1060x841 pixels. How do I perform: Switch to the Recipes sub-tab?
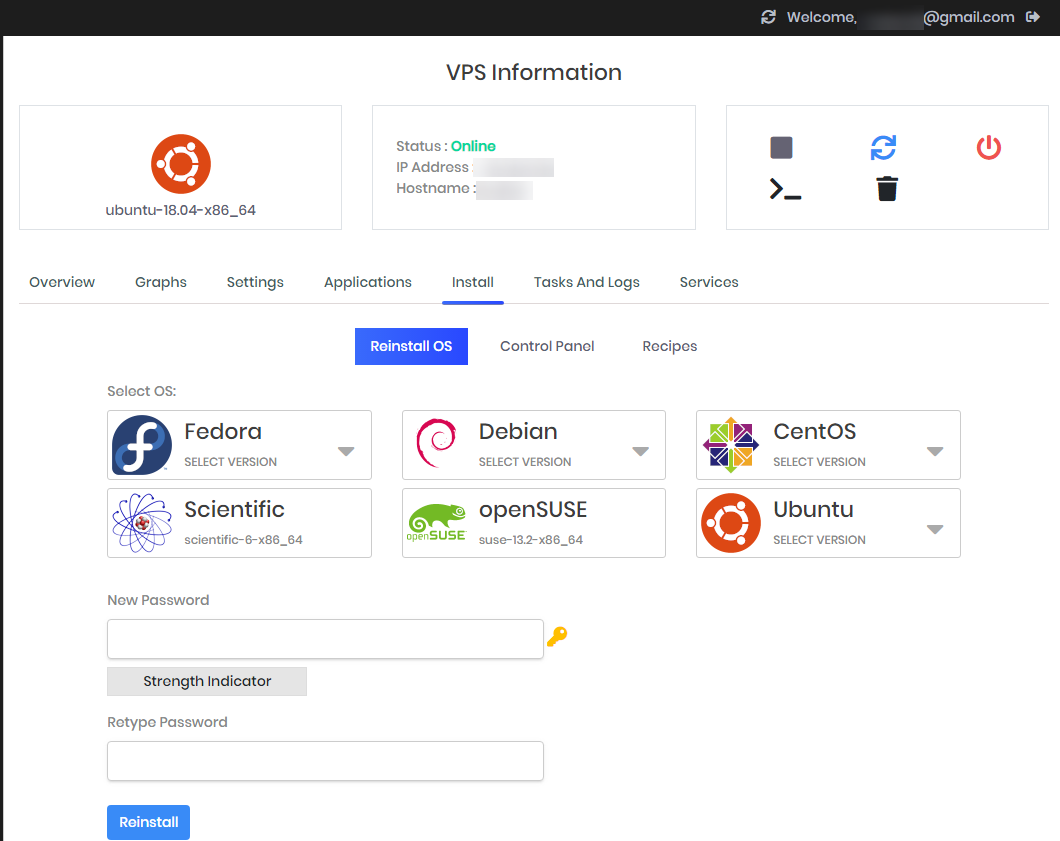click(x=669, y=346)
